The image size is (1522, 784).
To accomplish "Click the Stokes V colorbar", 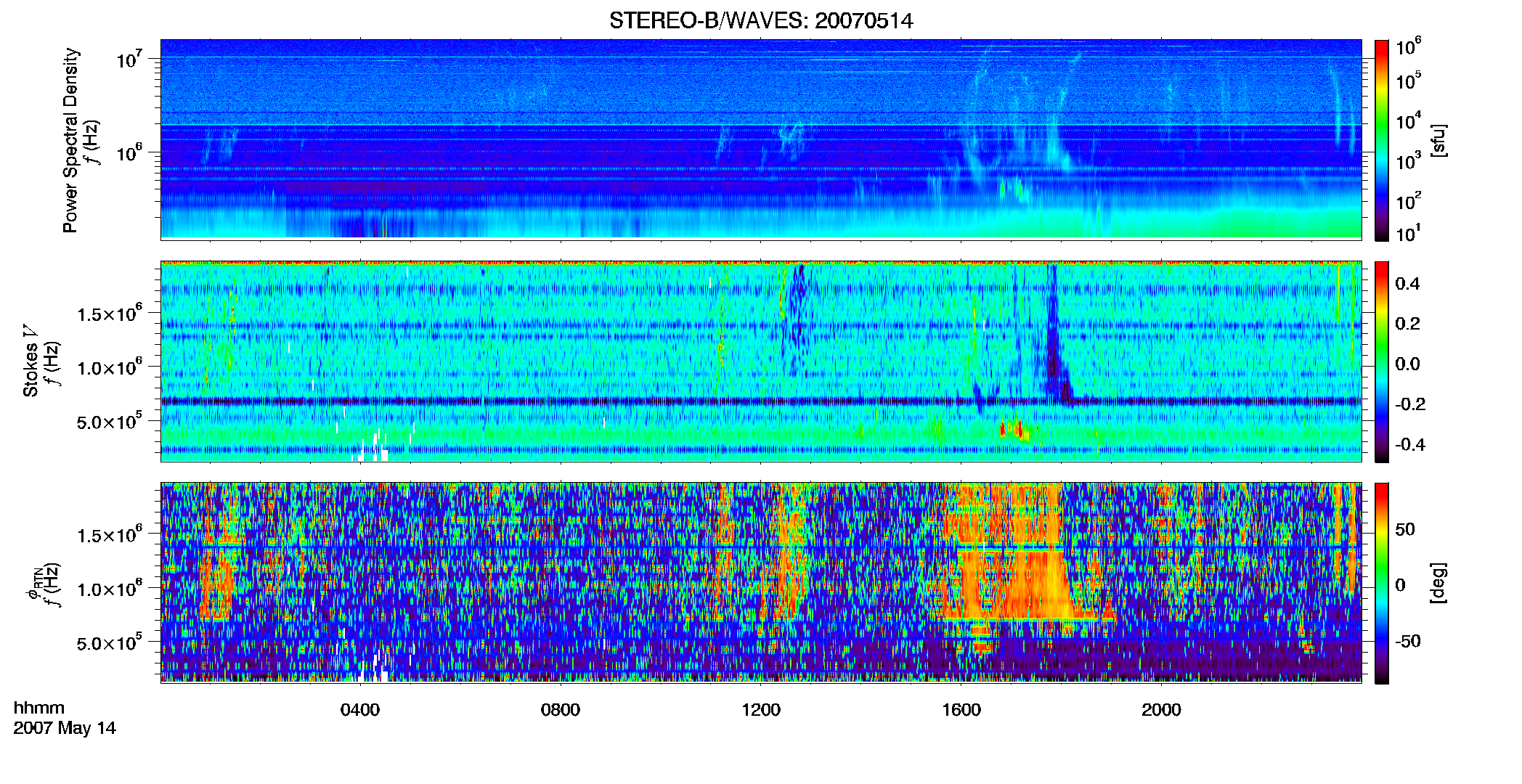I will 1382,362.
